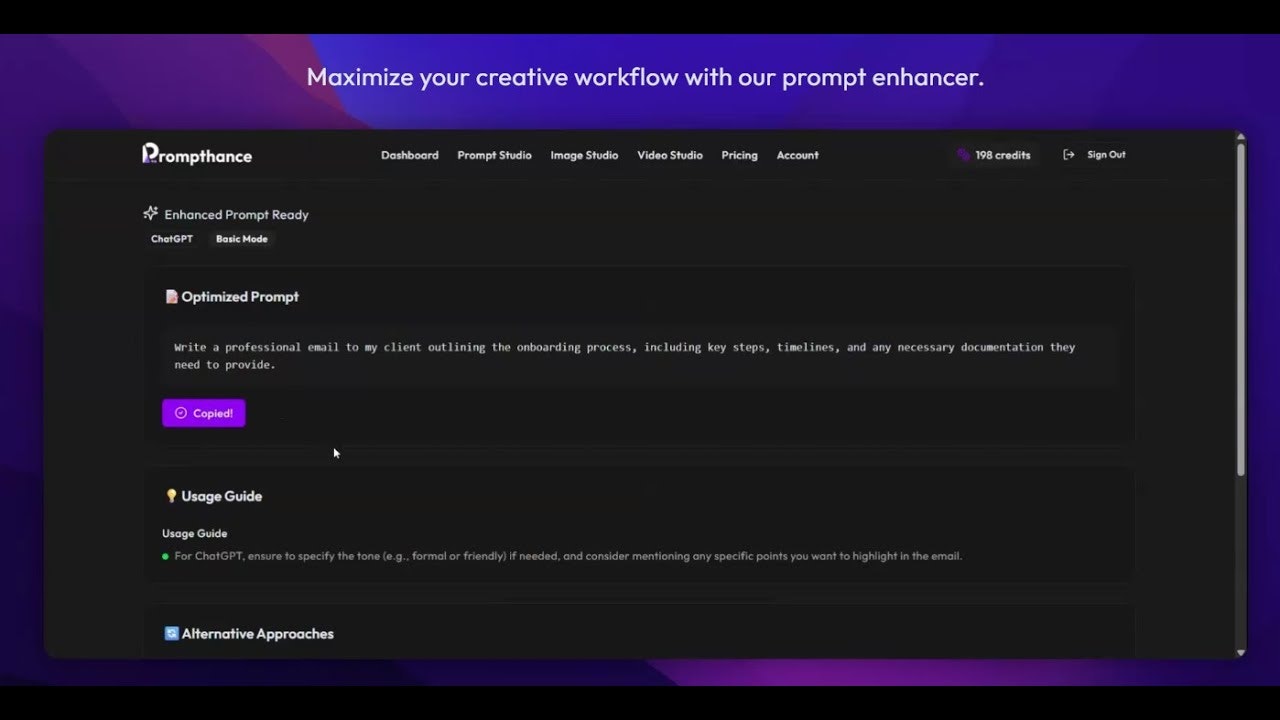Open Image Studio
Viewport: 1280px width, 720px height.
[x=584, y=155]
